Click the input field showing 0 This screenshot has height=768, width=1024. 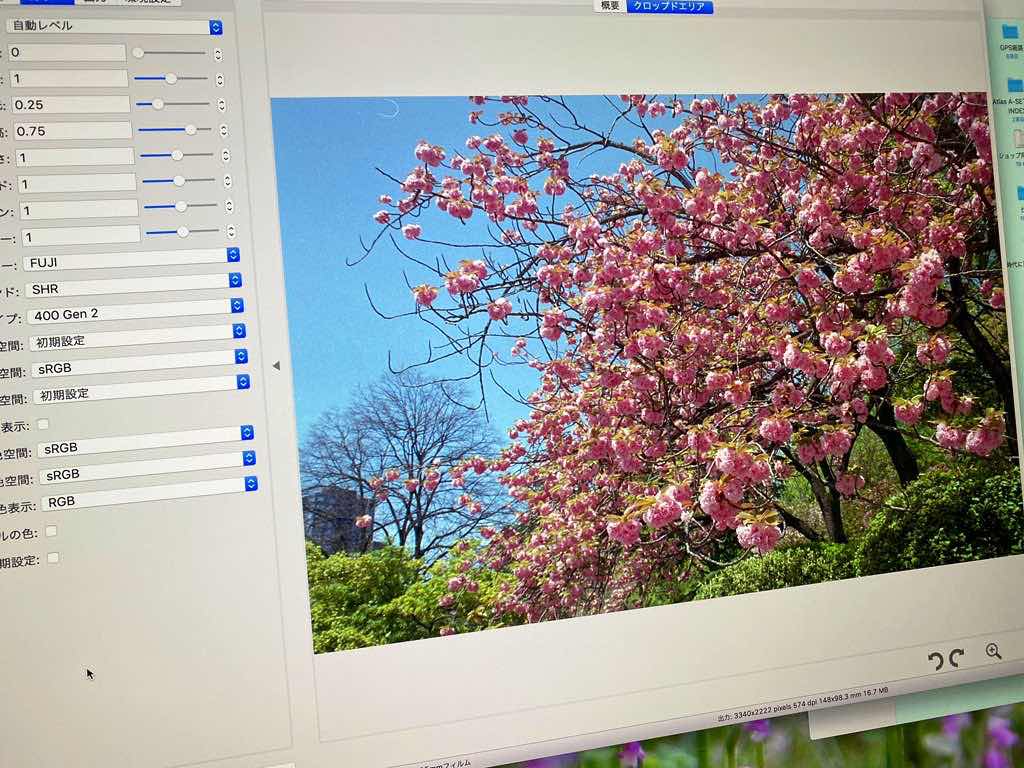(x=67, y=52)
